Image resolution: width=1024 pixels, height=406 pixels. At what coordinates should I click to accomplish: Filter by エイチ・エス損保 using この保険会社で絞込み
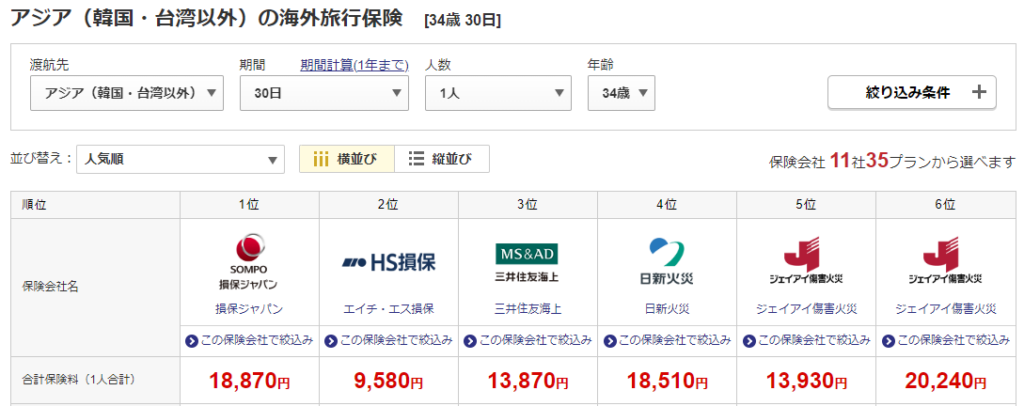[x=389, y=340]
